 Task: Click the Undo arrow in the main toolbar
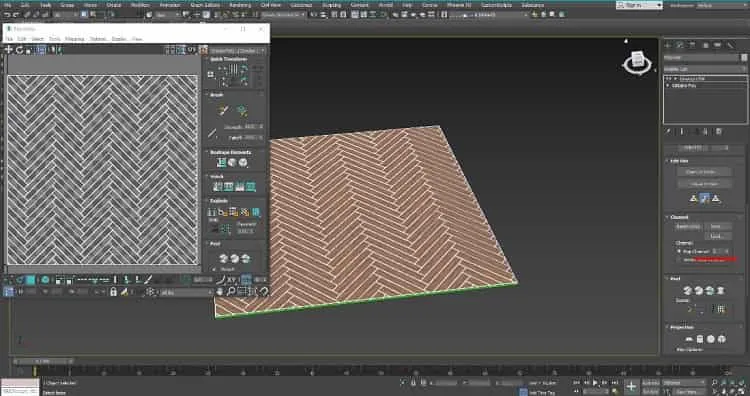click(x=7, y=15)
